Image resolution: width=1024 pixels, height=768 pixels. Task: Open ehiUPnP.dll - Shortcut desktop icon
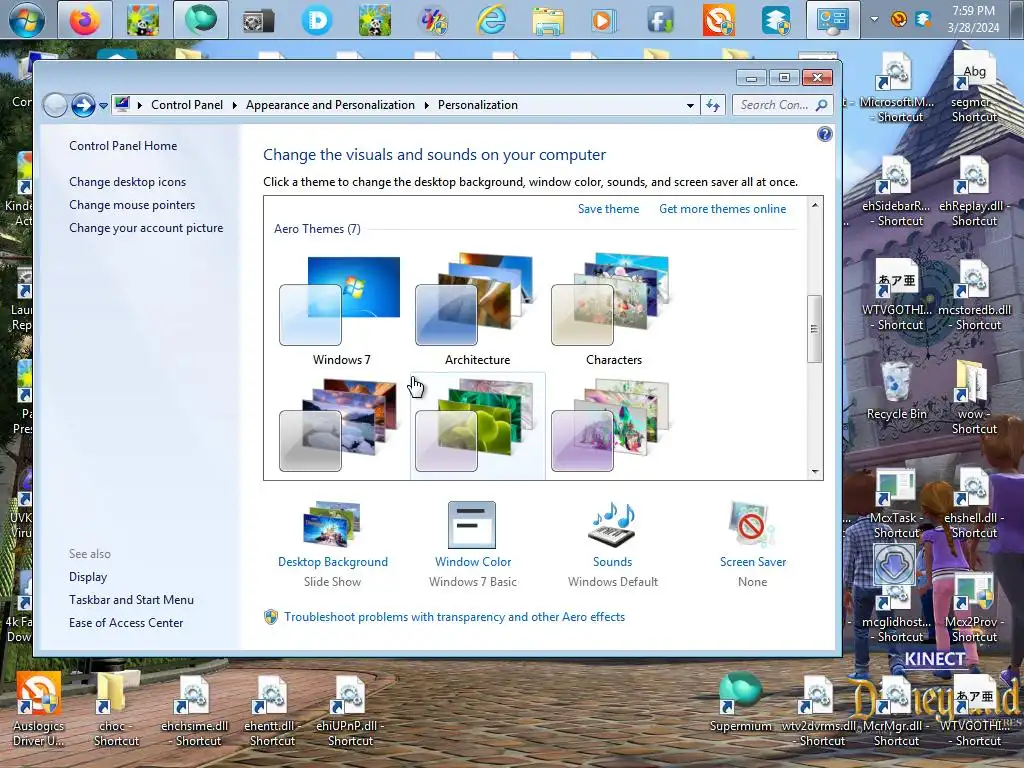(350, 711)
